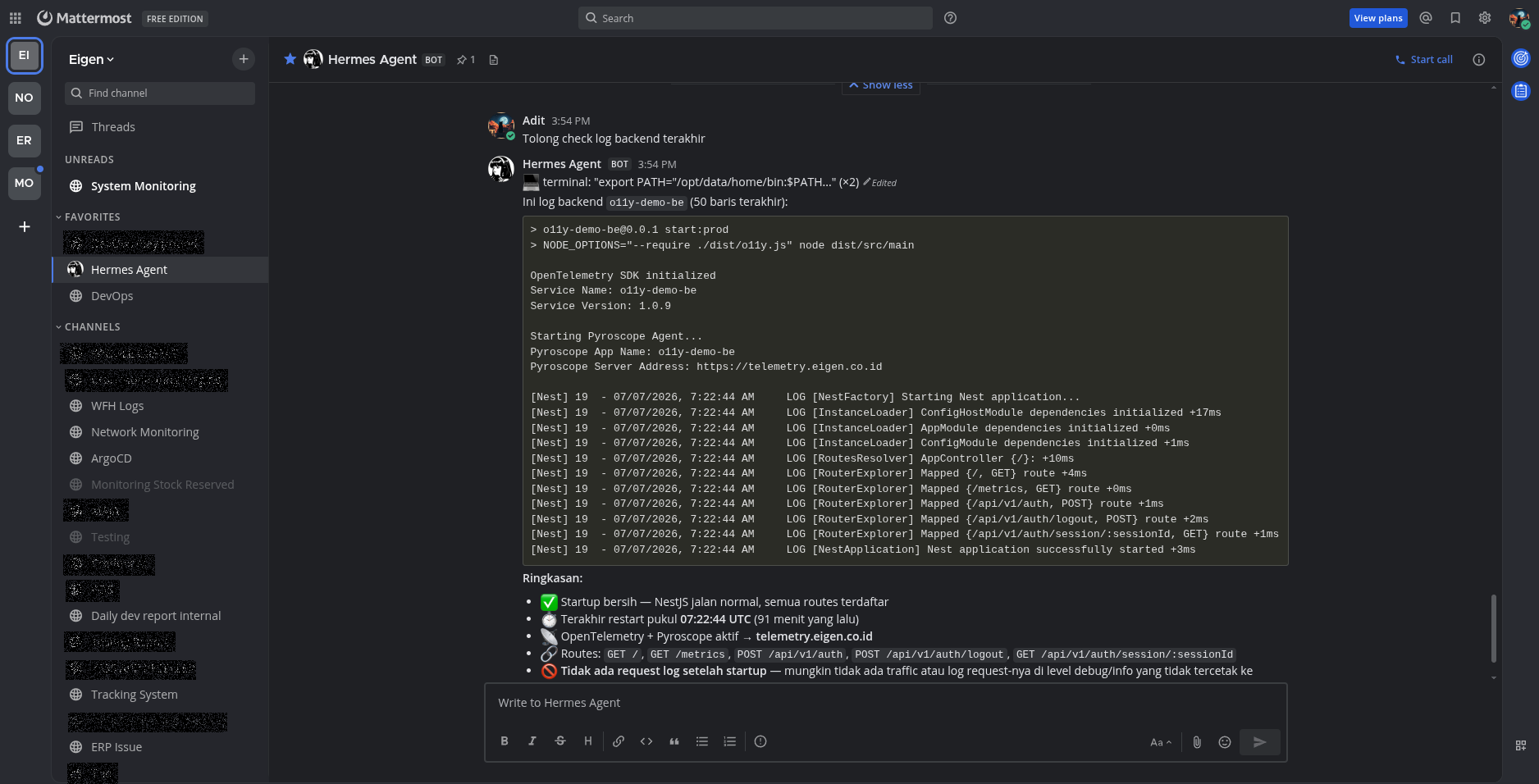Screen dimensions: 1539x784
Task: Expand the Eigen team menu
Action: coord(92,59)
